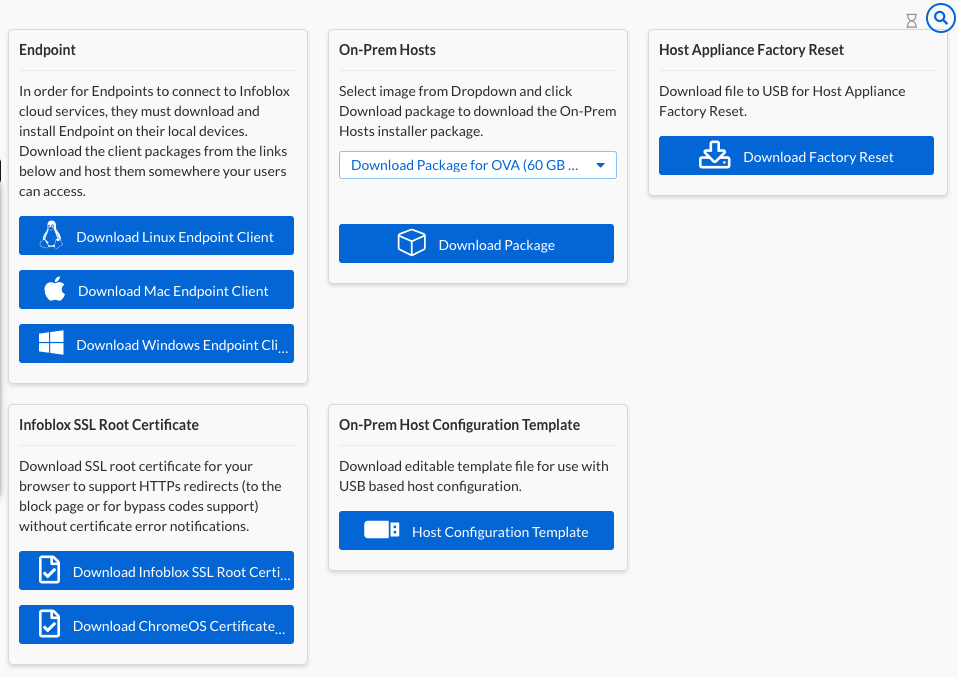This screenshot has height=677, width=958.
Task: Click the USB drive icon
Action: click(383, 531)
